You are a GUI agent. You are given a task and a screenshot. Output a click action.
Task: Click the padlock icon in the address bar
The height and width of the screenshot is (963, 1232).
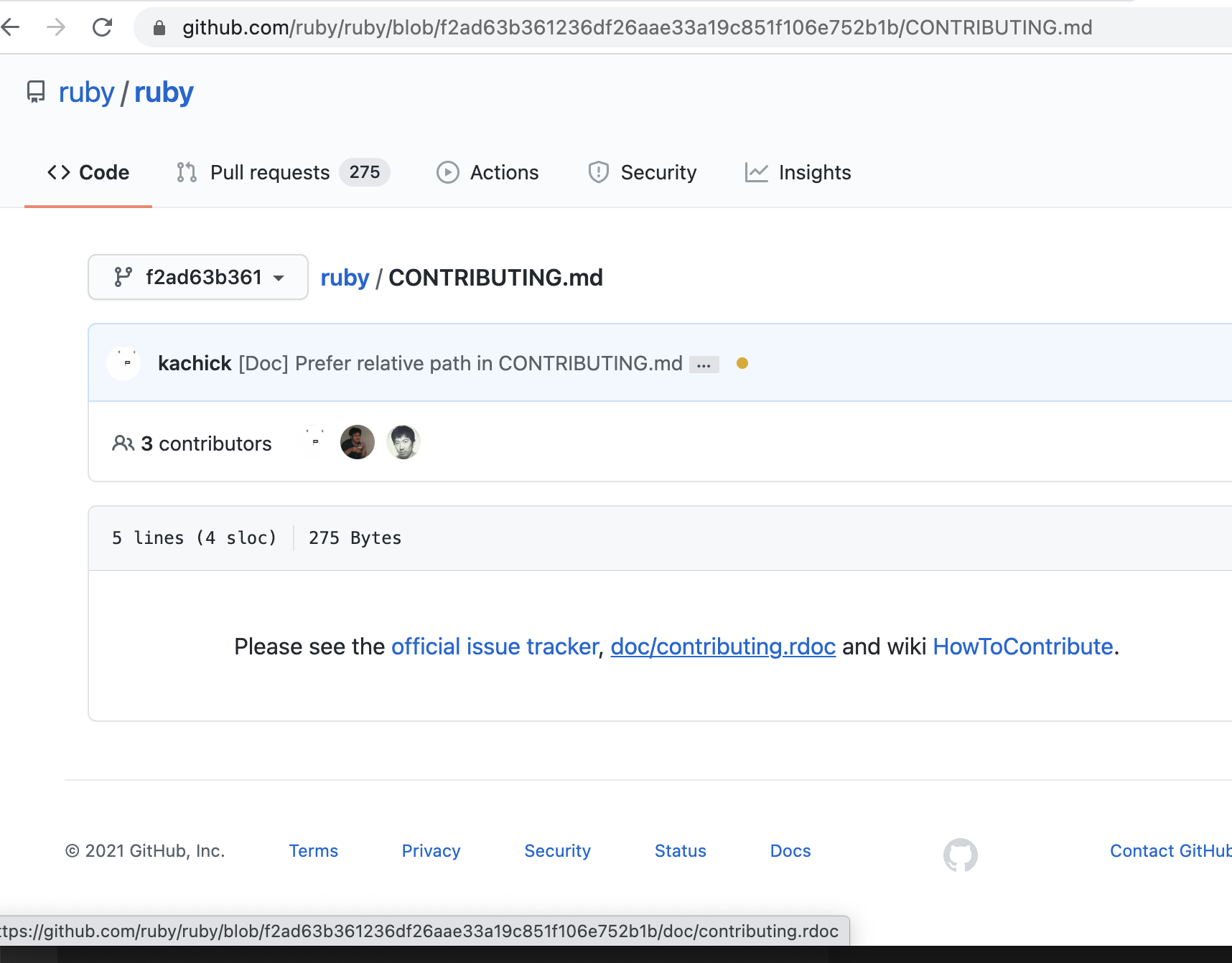159,28
